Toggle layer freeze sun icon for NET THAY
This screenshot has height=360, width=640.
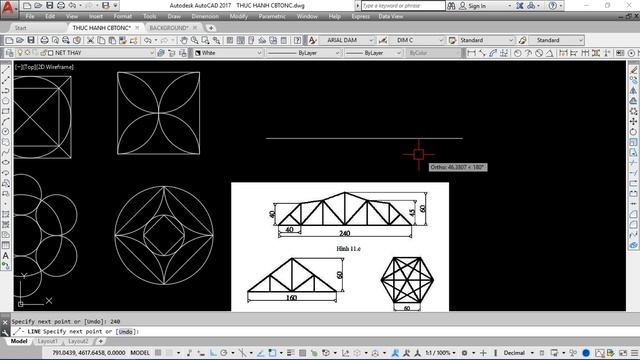tap(27, 53)
